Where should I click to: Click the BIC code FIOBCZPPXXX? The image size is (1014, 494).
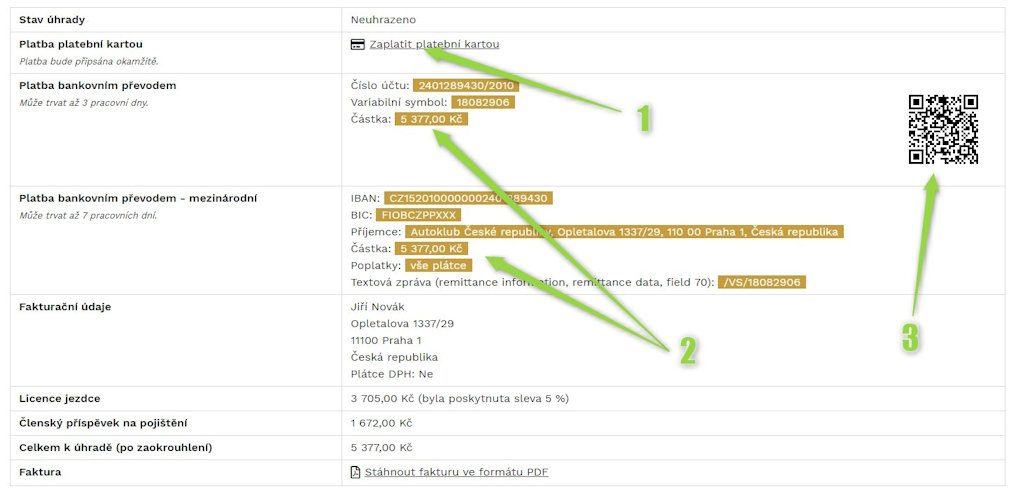point(418,215)
